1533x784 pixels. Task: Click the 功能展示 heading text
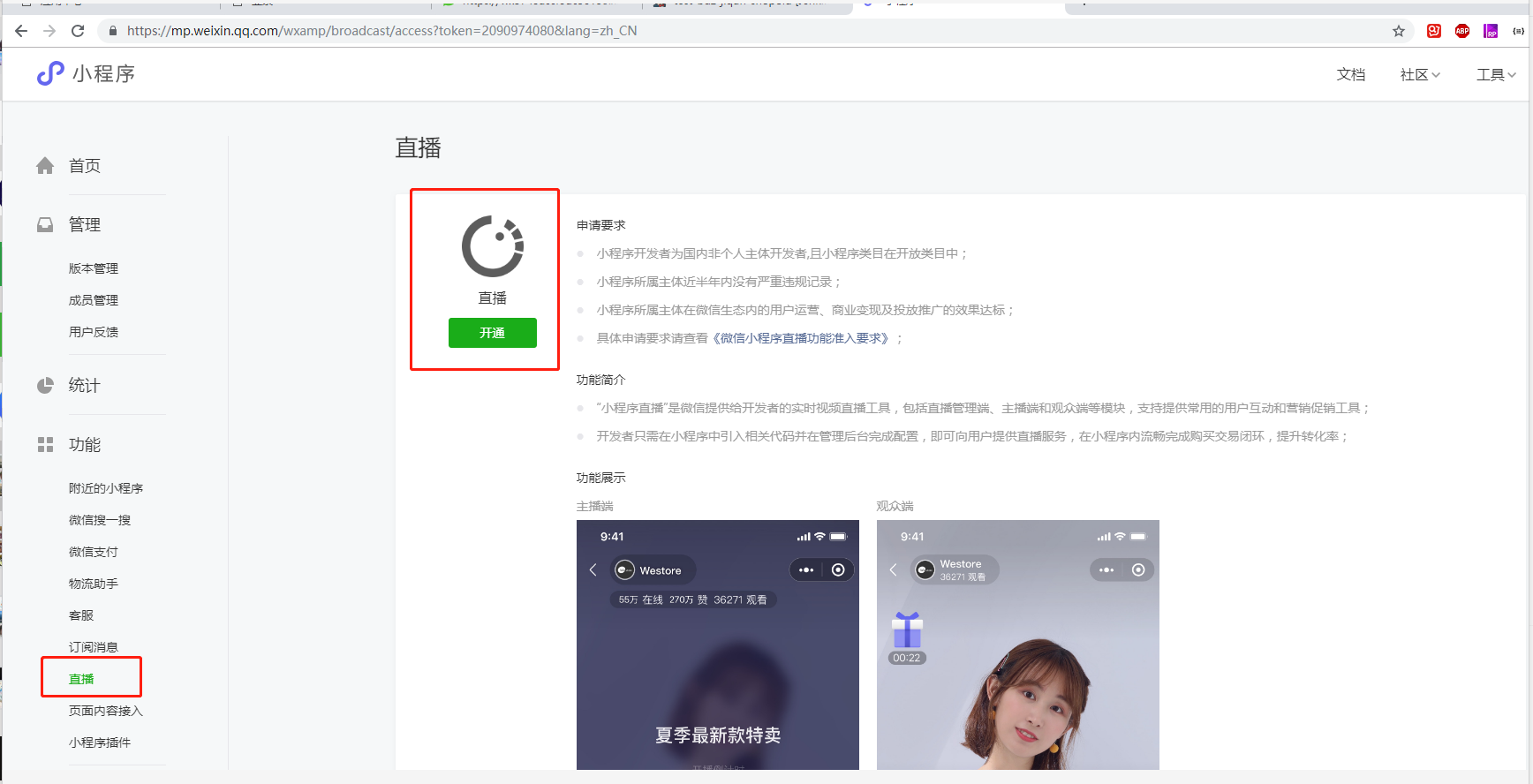[601, 478]
